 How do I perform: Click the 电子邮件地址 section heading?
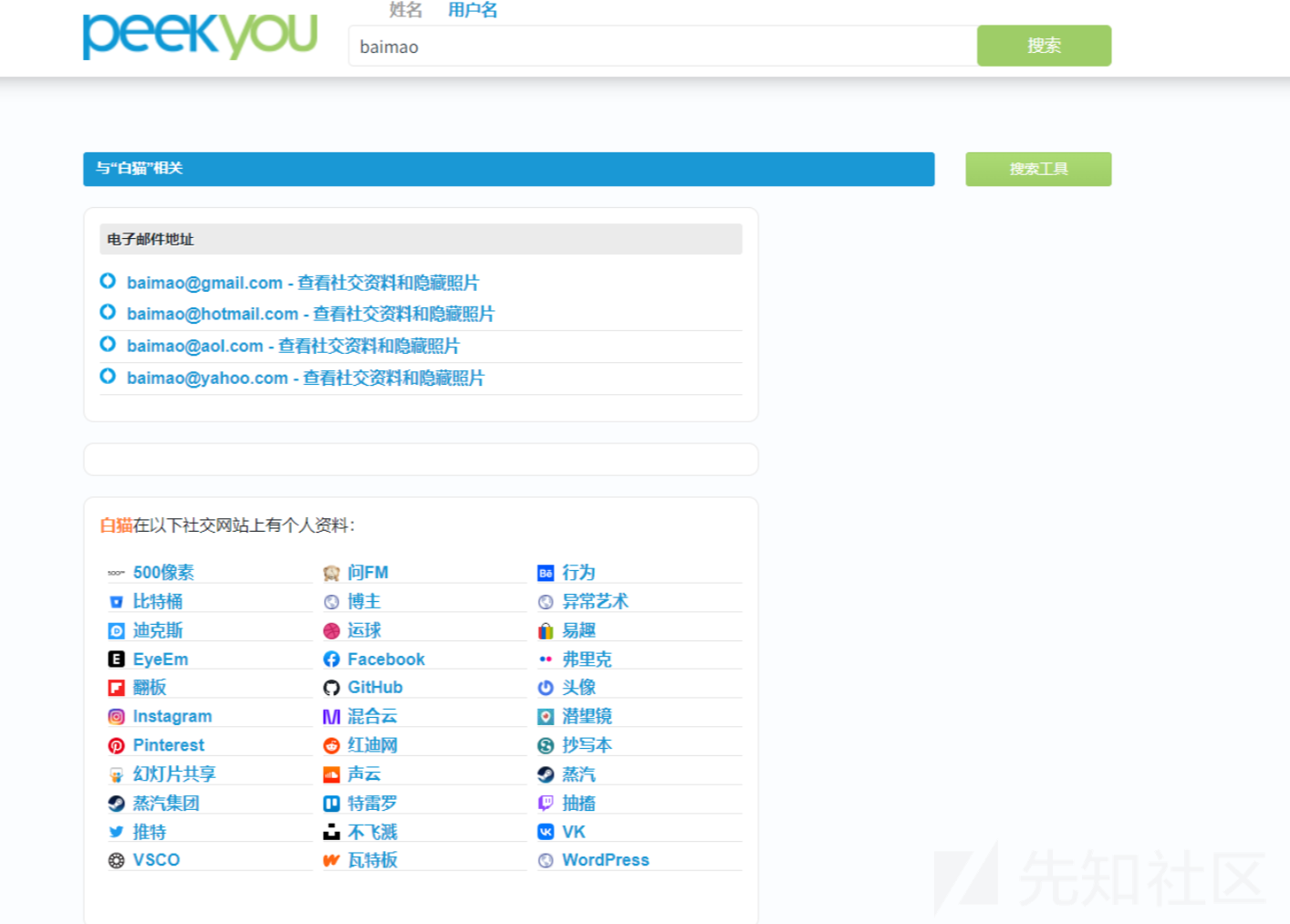[x=421, y=239]
